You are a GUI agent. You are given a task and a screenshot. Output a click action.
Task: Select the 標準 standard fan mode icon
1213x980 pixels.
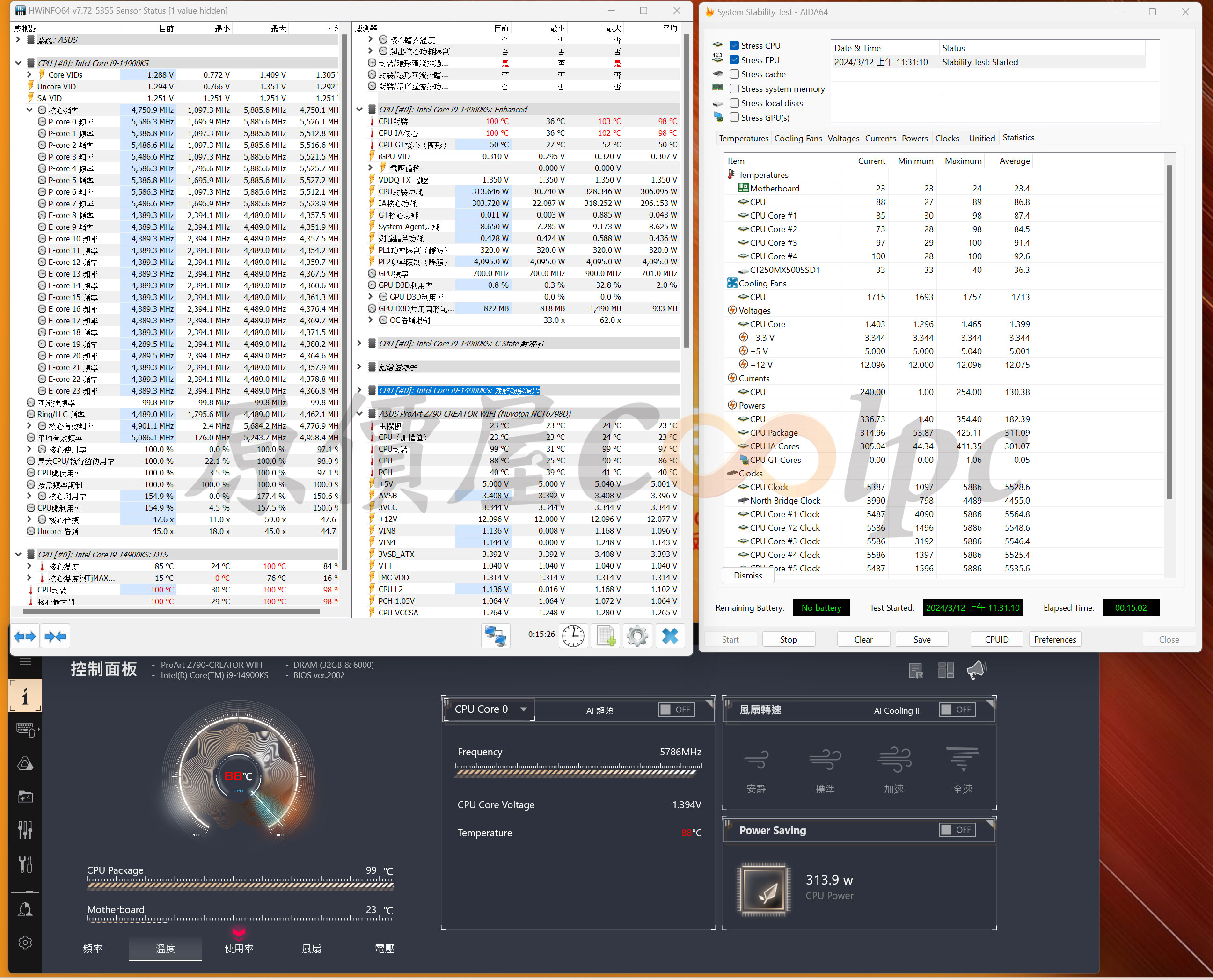click(x=825, y=760)
